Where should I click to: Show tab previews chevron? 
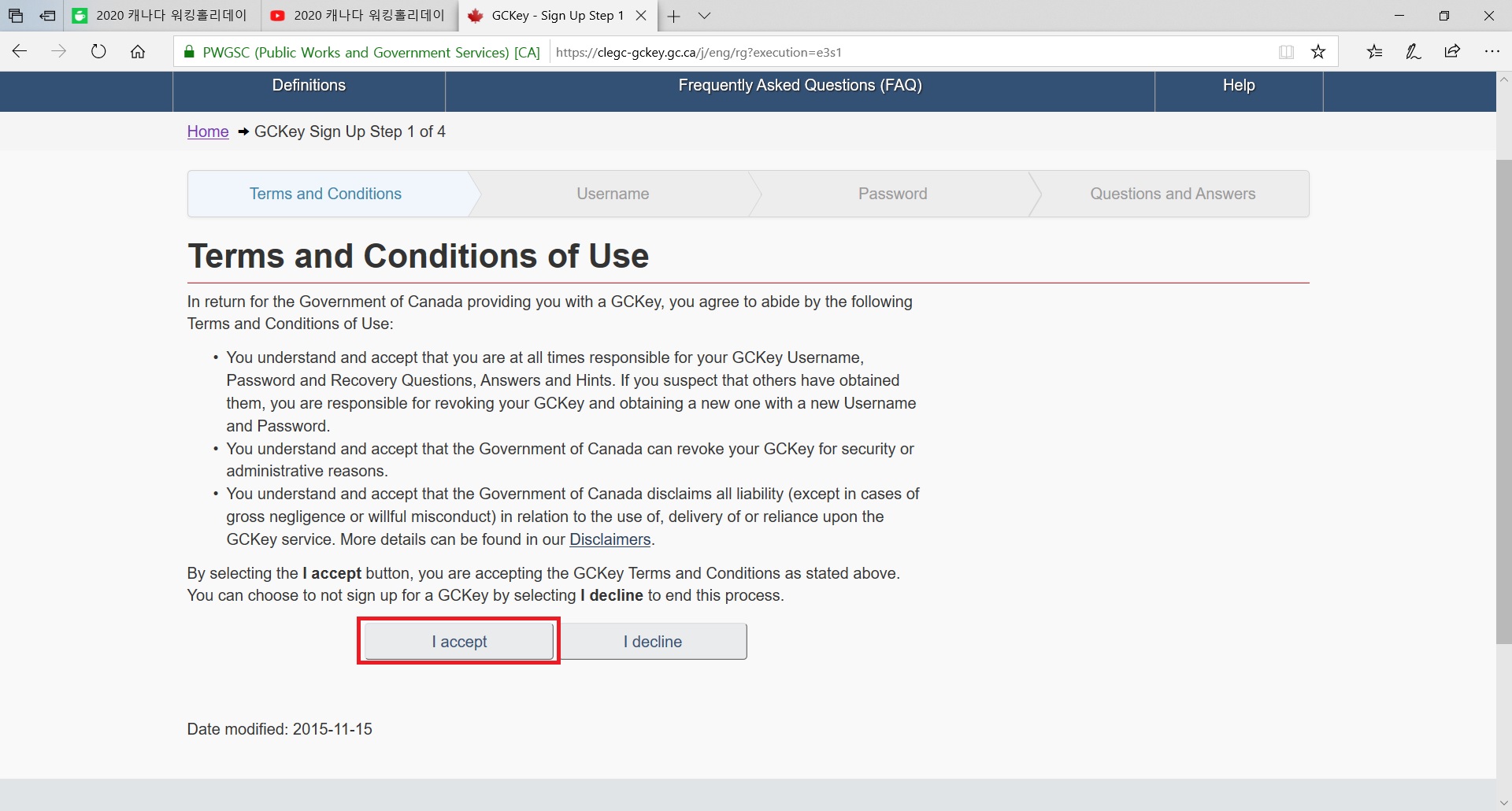point(705,16)
